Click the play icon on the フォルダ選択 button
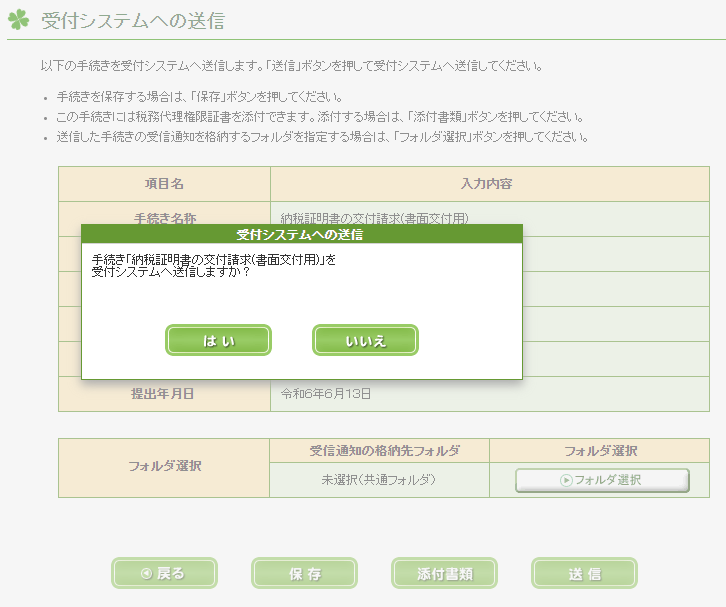 (x=566, y=480)
